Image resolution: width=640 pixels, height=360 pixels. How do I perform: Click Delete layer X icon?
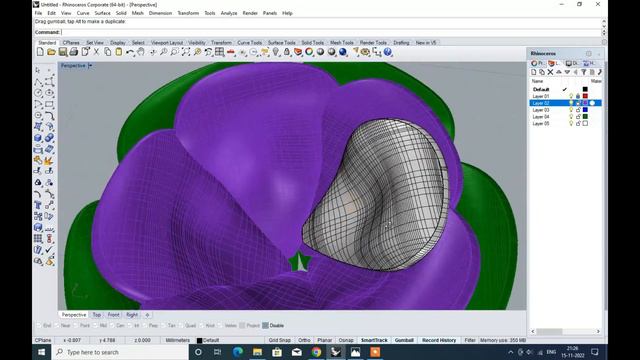point(550,72)
